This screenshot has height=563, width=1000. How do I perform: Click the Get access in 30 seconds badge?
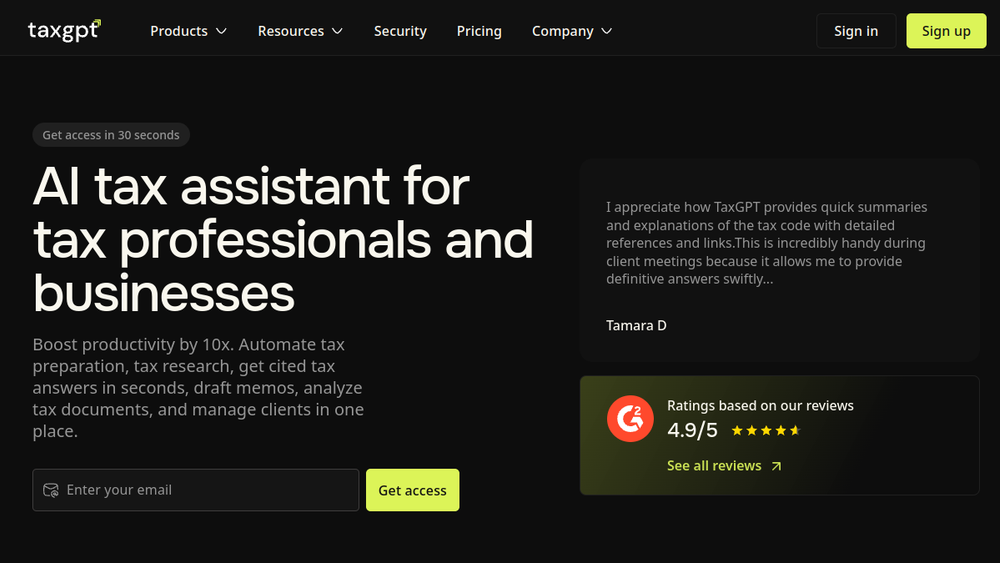tap(111, 135)
